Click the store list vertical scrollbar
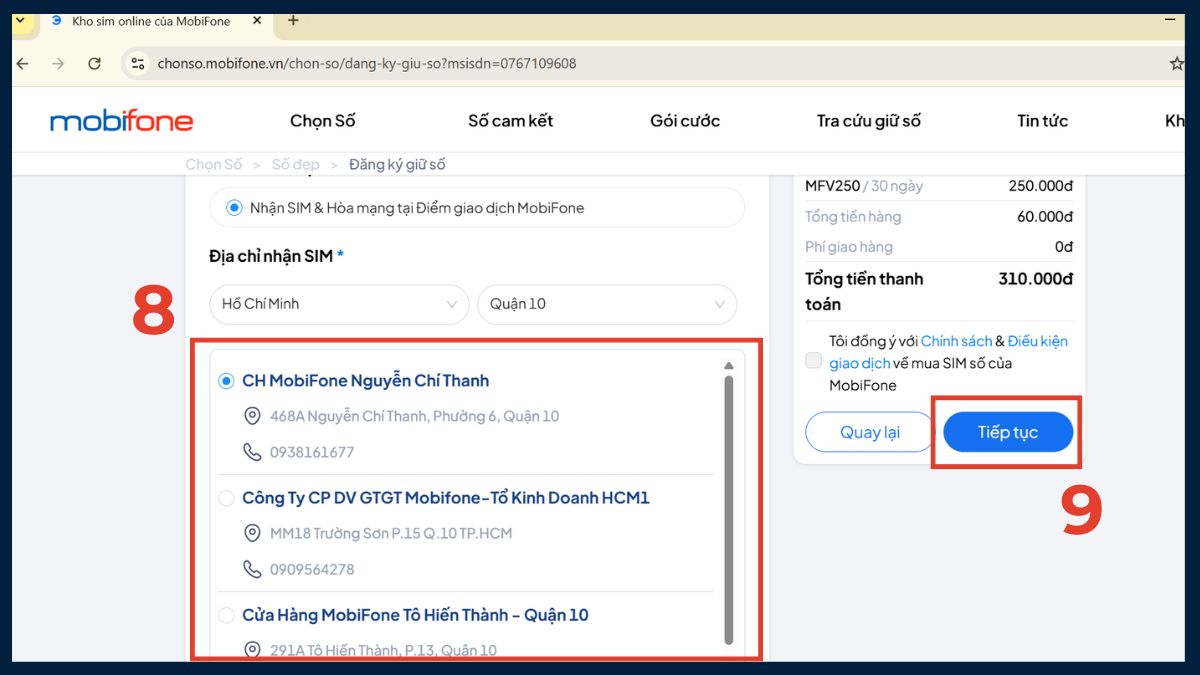 click(x=728, y=508)
